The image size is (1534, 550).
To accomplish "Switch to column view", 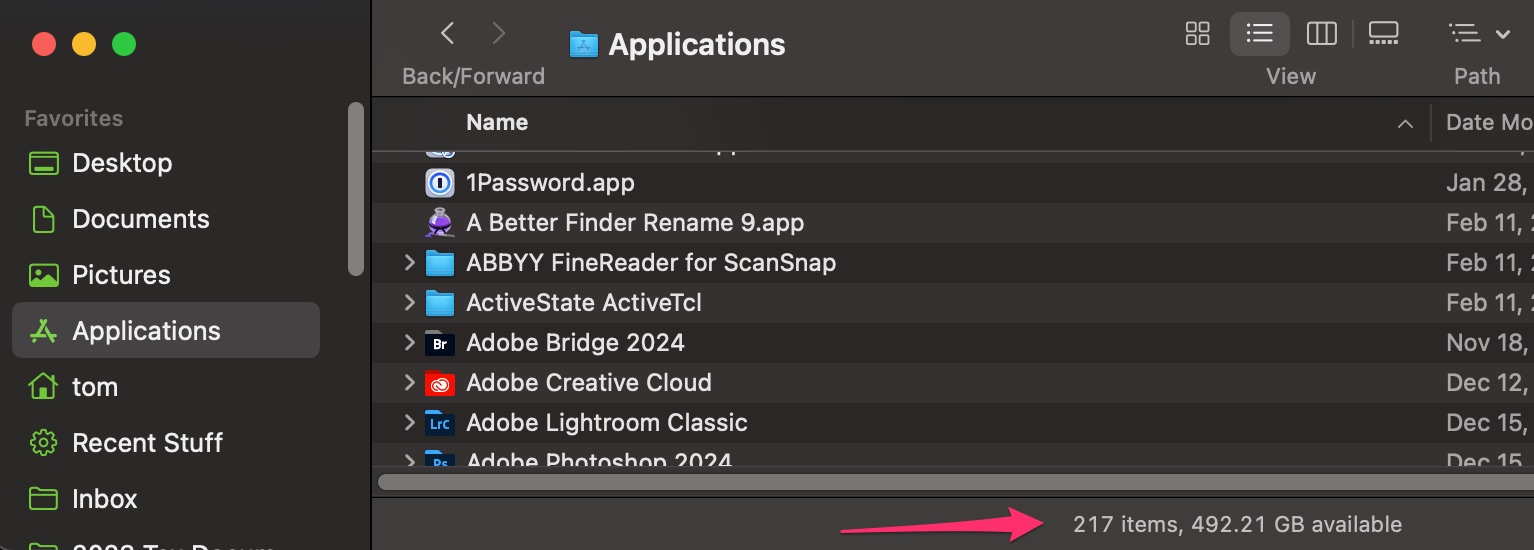I will click(x=1321, y=34).
